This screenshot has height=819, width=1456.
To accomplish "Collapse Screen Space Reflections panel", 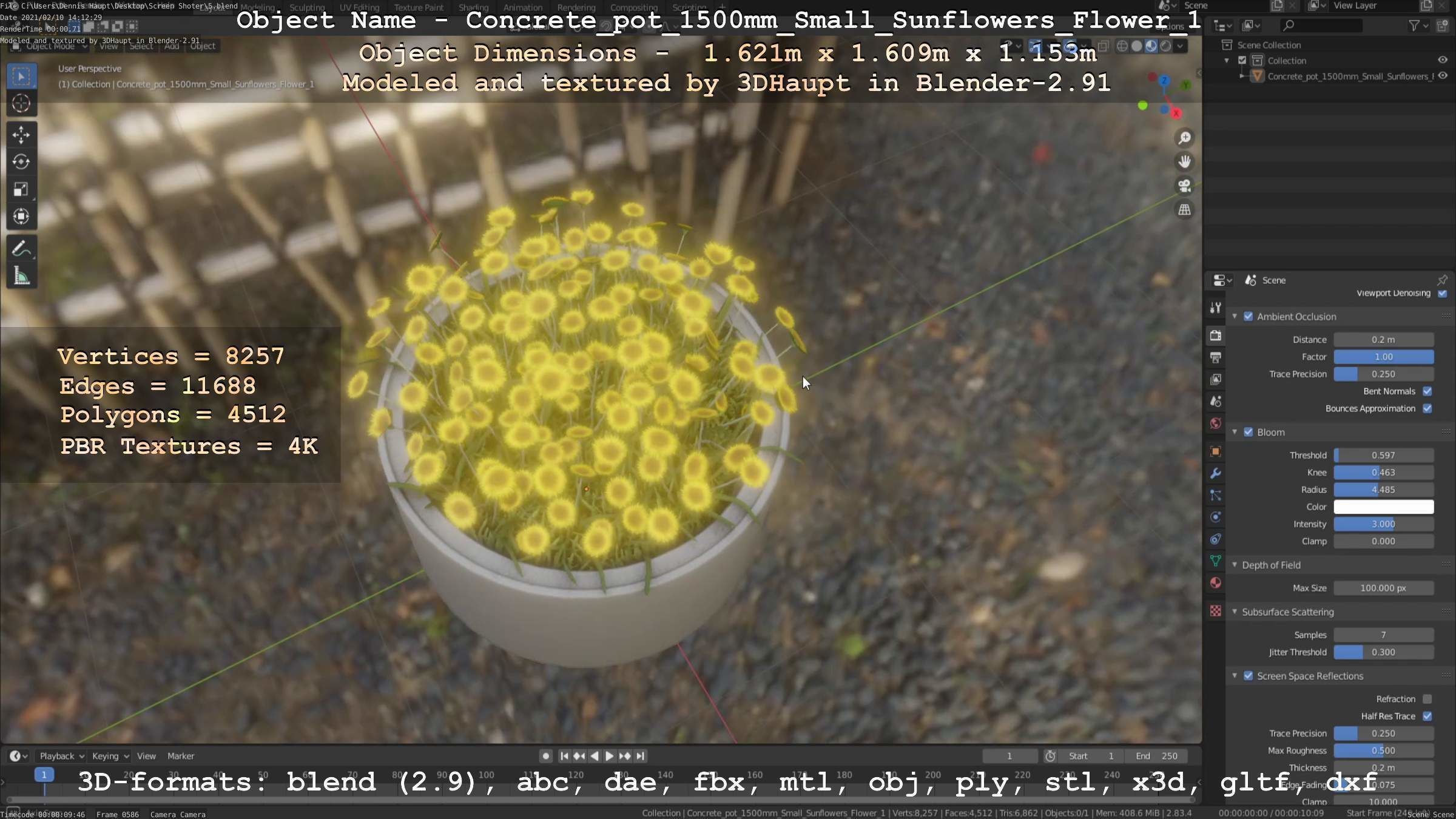I will point(1235,676).
